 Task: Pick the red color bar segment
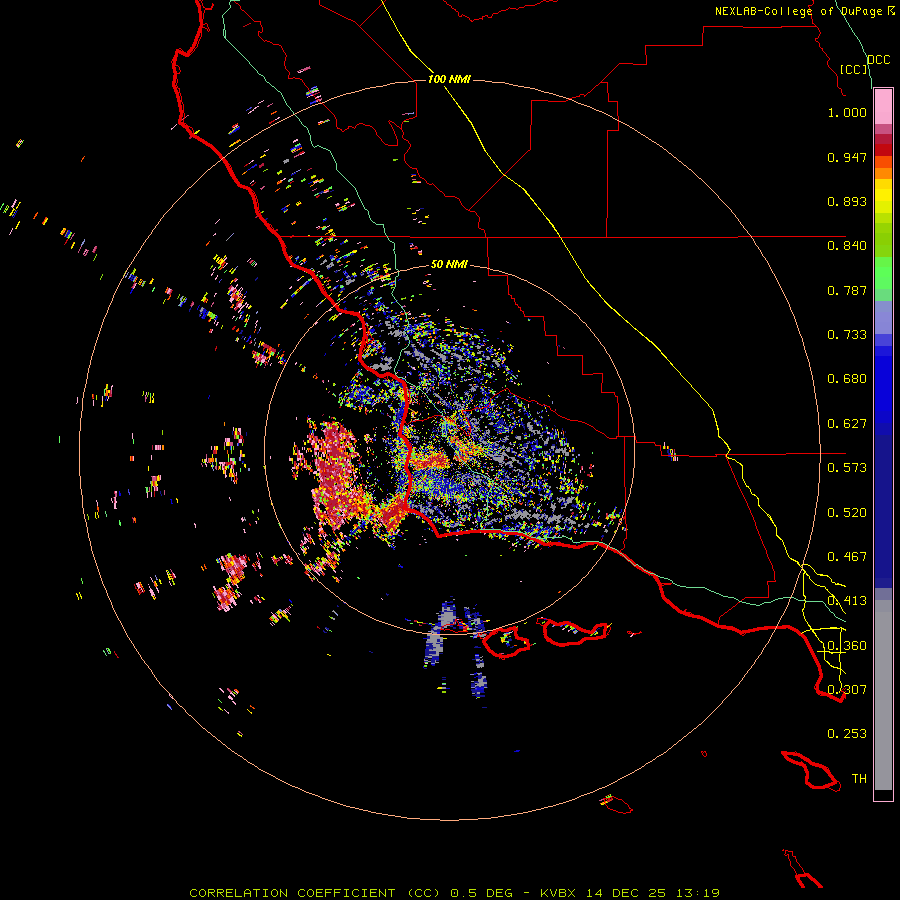[x=883, y=150]
